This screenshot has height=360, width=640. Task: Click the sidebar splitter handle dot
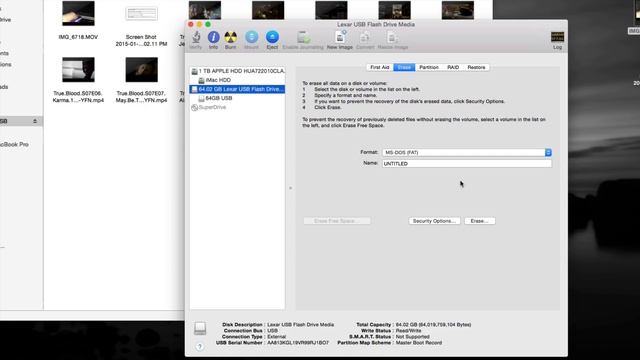pyautogui.click(x=290, y=188)
